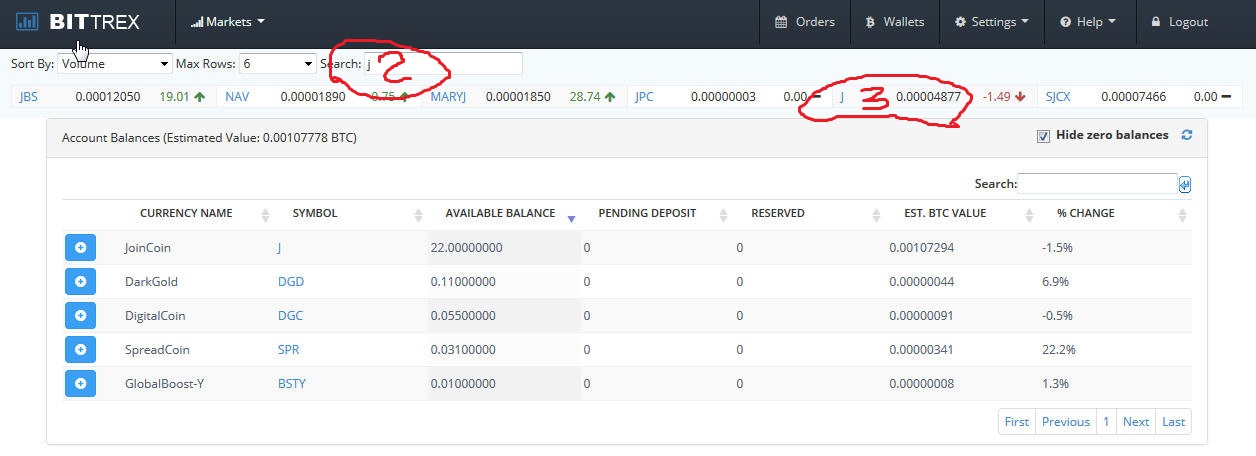Expand the DigitalCoin row plus icon
The width and height of the screenshot is (1256, 456).
coord(80,316)
